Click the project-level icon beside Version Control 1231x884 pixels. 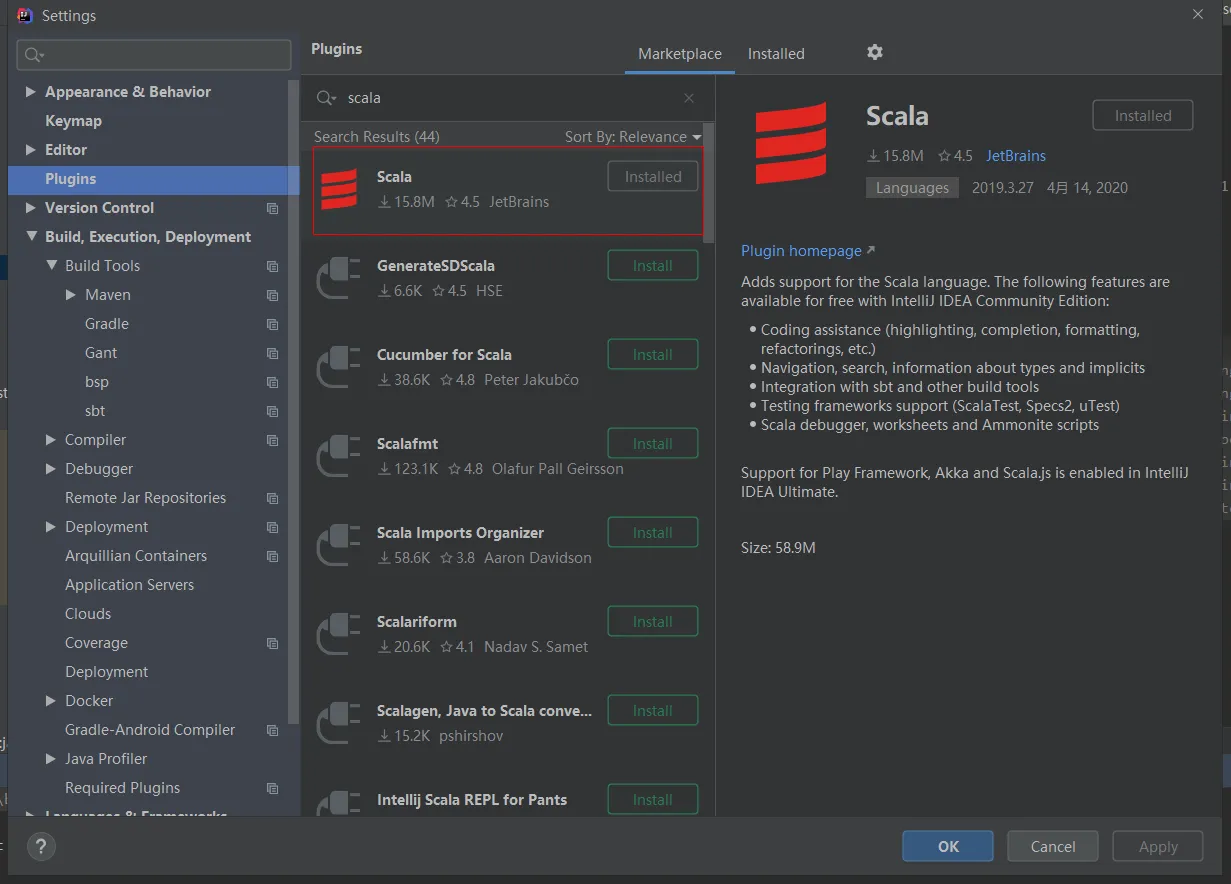tap(272, 208)
